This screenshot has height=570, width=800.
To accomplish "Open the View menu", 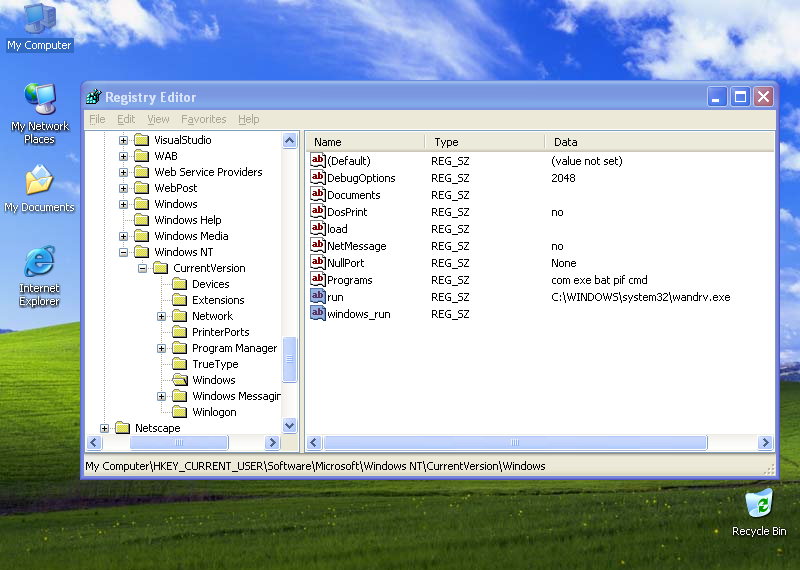I will (158, 119).
